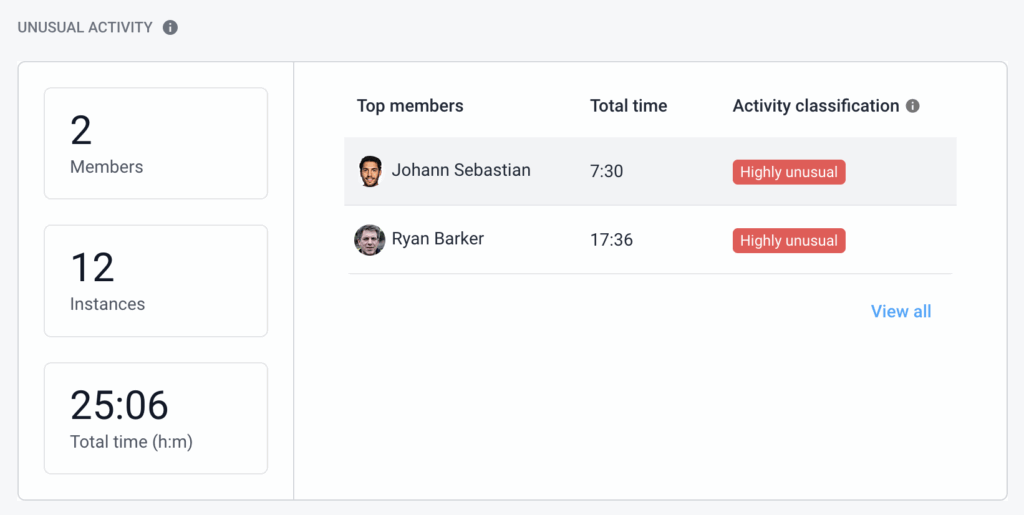Image resolution: width=1024 pixels, height=515 pixels.
Task: Select the Johann Sebastian member name
Action: point(461,170)
